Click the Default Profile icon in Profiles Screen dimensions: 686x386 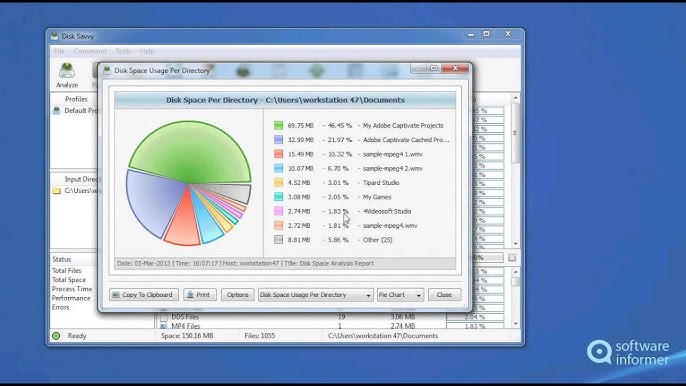point(56,111)
